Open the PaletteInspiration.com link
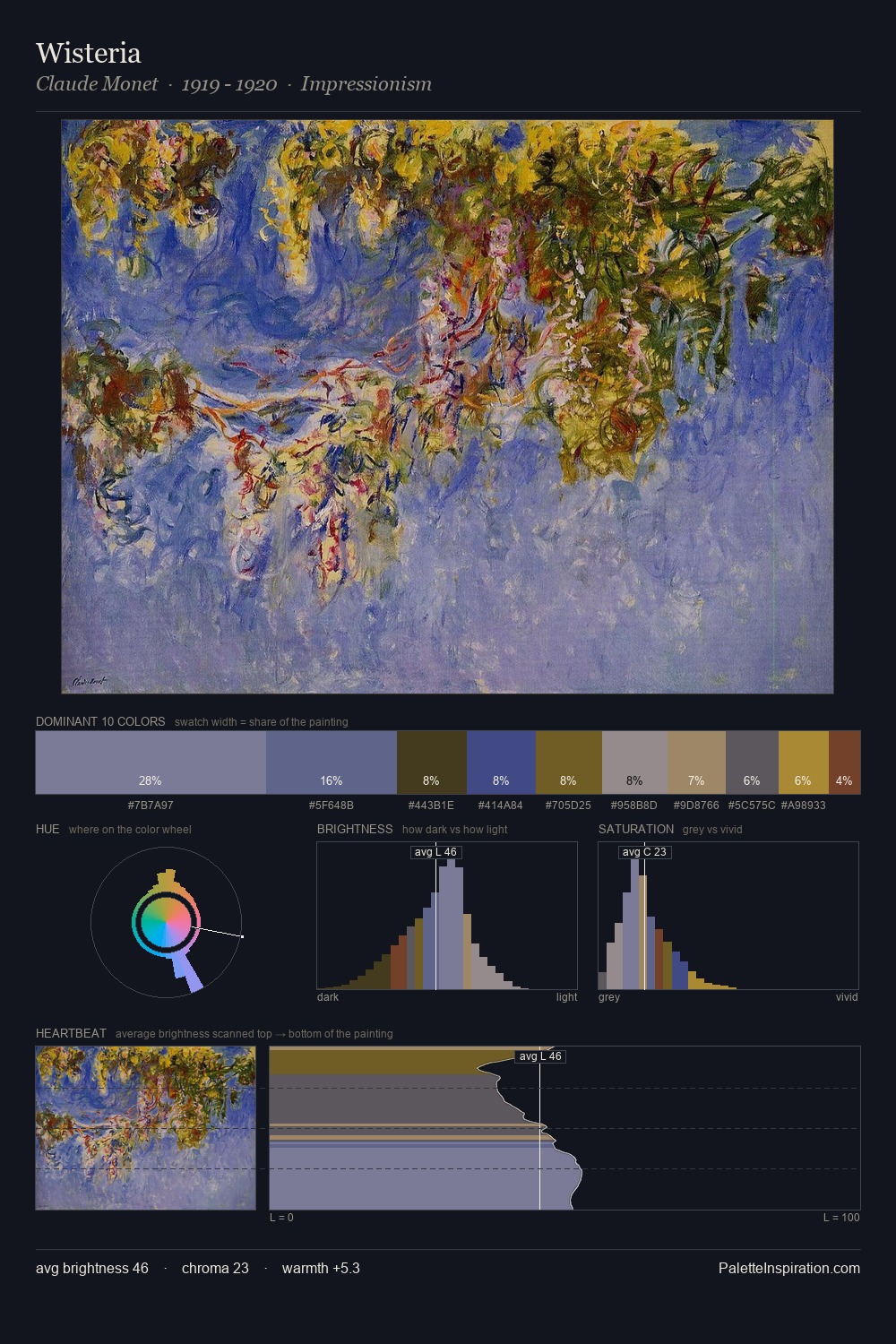The width and height of the screenshot is (896, 1344). 789,1268
